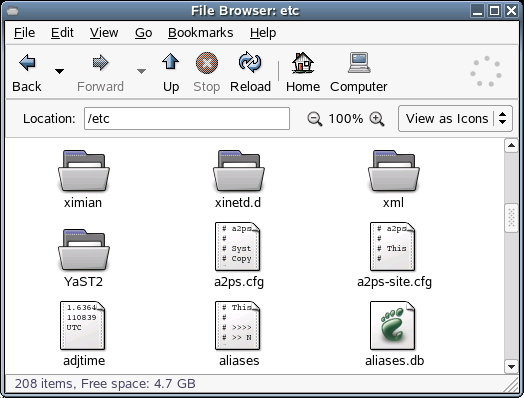Click the adjtime name label
Screen dimensions: 524x398
click(84, 361)
